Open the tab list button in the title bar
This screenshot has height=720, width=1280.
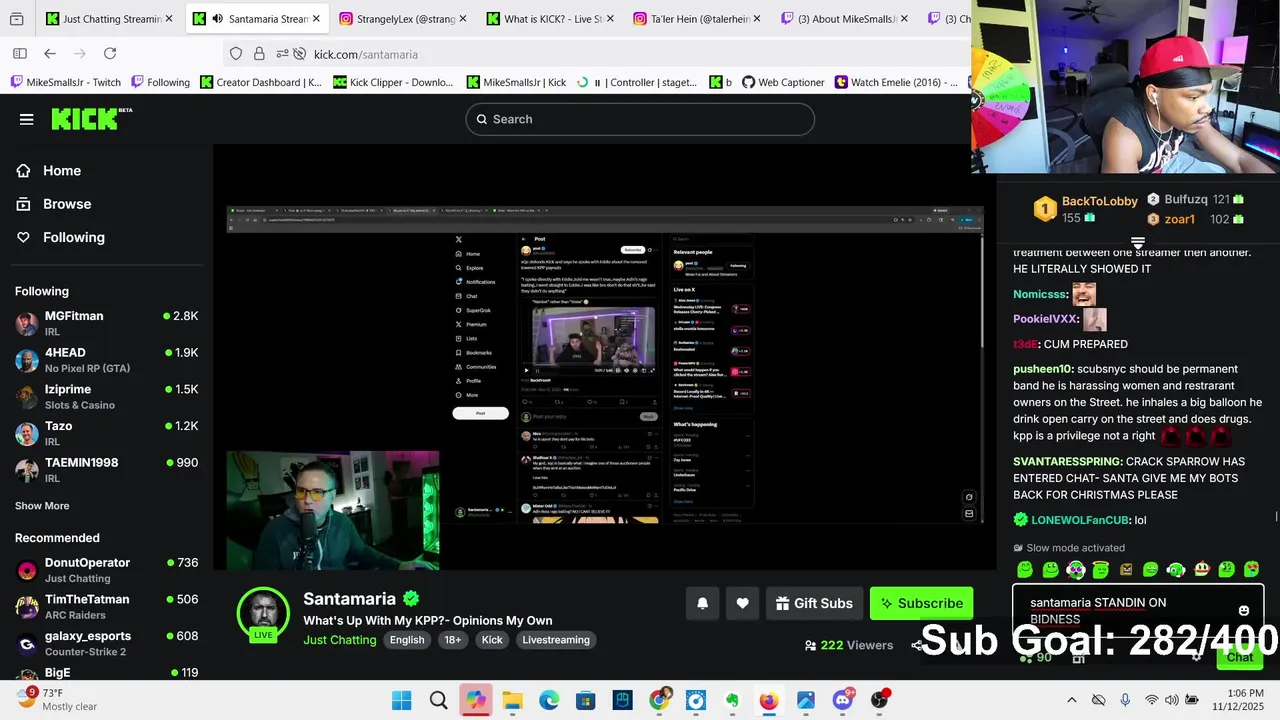pos(17,19)
